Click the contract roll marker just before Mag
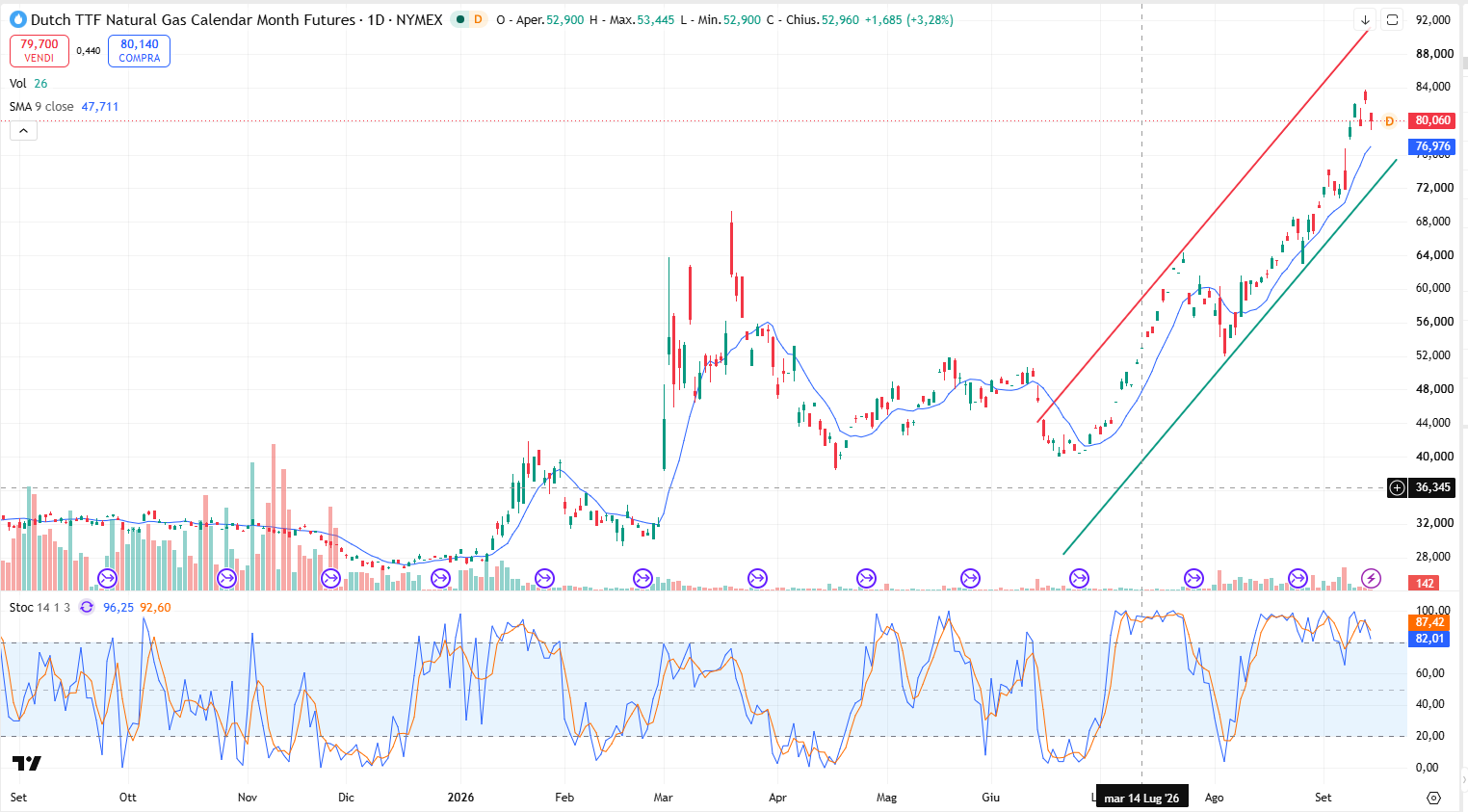This screenshot has height=812, width=1468. (866, 578)
